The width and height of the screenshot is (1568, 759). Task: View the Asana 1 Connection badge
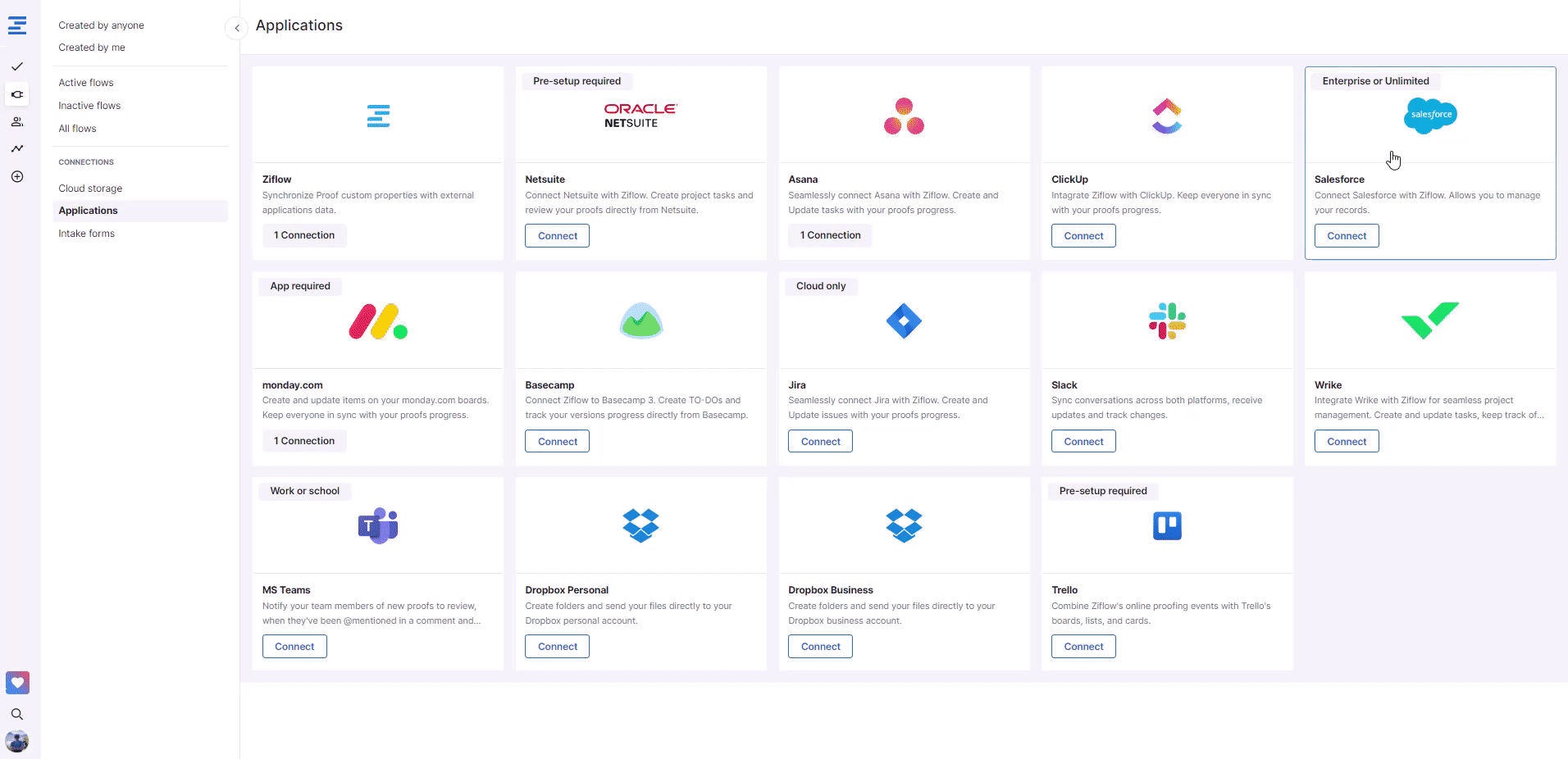pyautogui.click(x=830, y=235)
